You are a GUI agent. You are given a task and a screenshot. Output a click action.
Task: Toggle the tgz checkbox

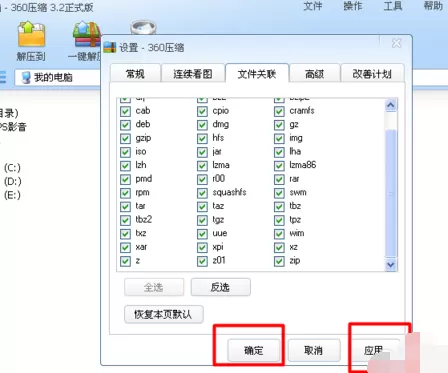202,220
